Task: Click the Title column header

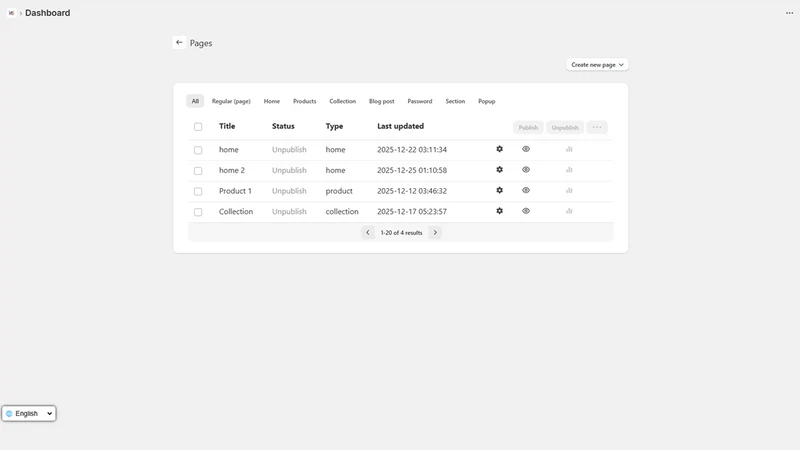Action: pyautogui.click(x=227, y=126)
